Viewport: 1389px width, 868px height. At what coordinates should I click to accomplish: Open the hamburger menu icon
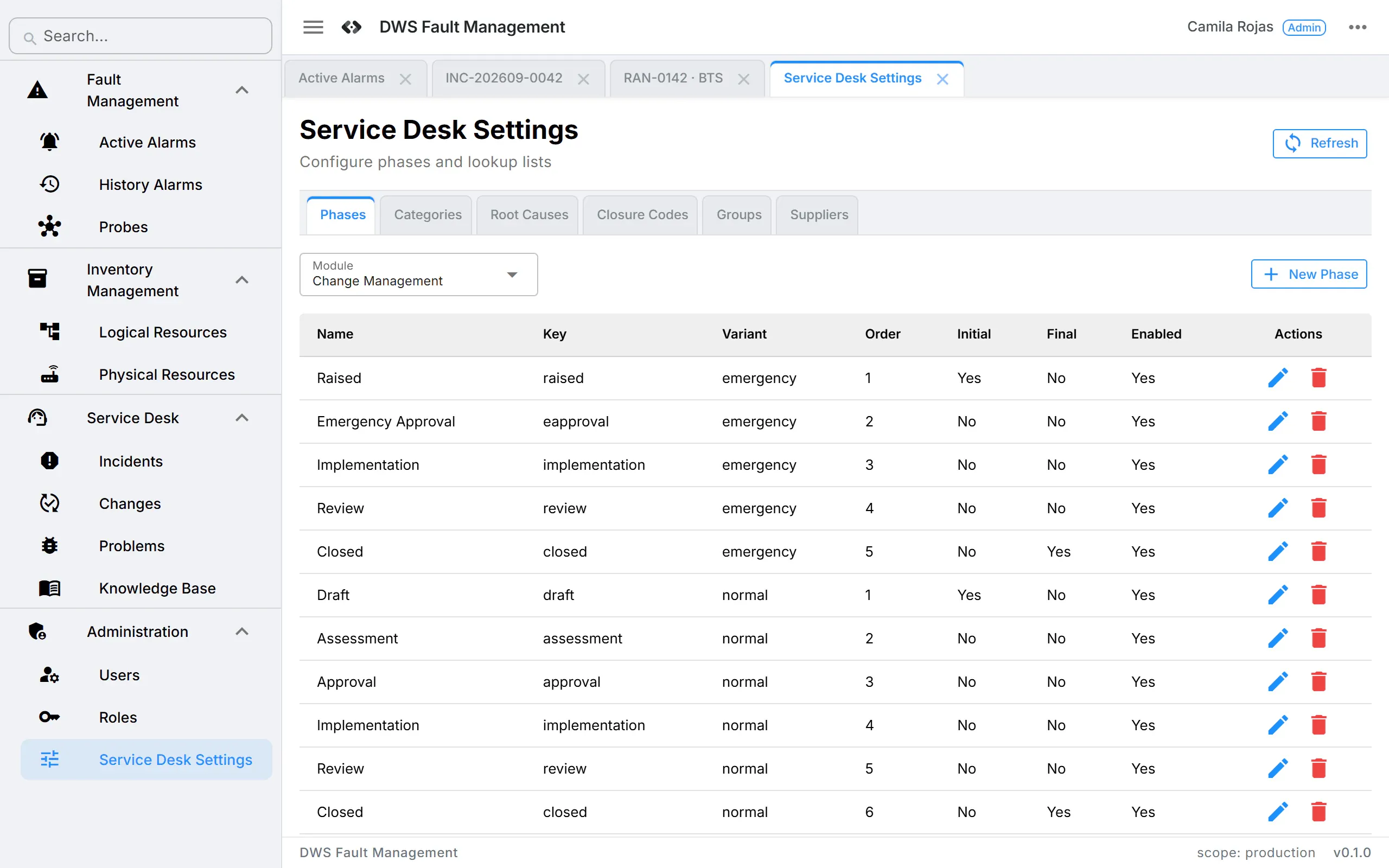coord(313,27)
